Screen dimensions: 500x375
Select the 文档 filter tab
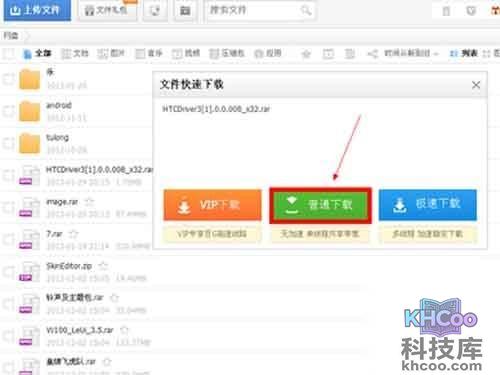[x=75, y=53]
